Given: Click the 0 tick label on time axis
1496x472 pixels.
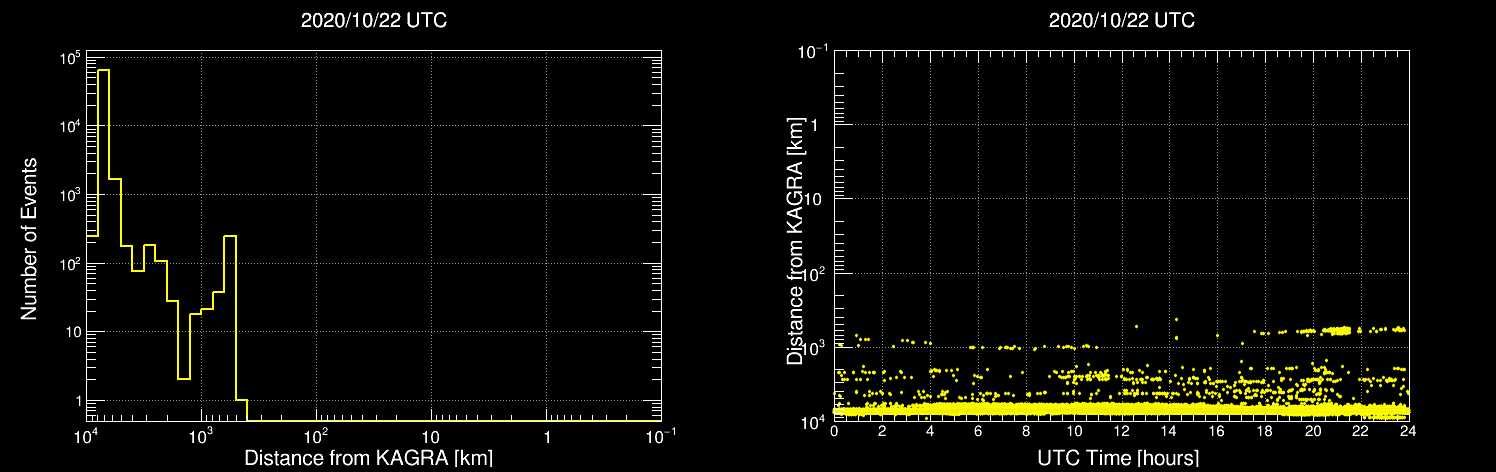Looking at the screenshot, I should tap(834, 432).
